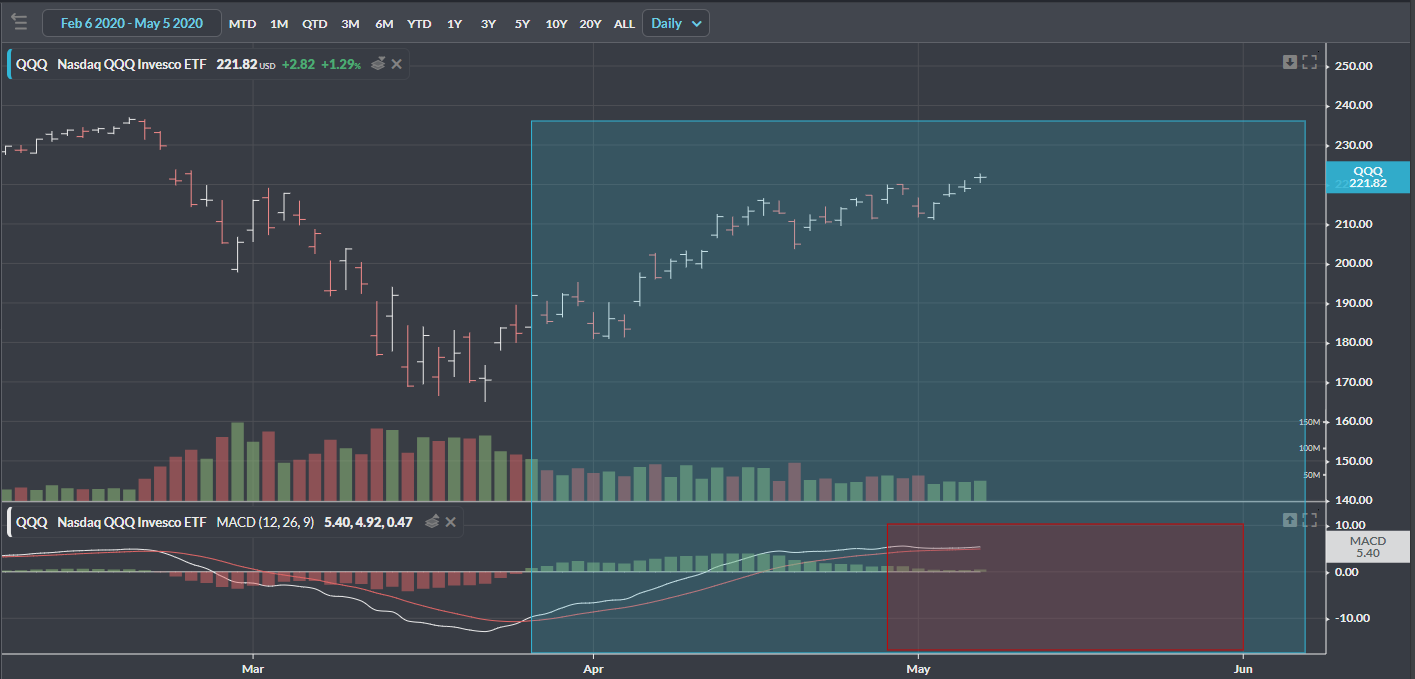Click the layers icon in the QQQ price legend
The width and height of the screenshot is (1415, 679).
(378, 64)
